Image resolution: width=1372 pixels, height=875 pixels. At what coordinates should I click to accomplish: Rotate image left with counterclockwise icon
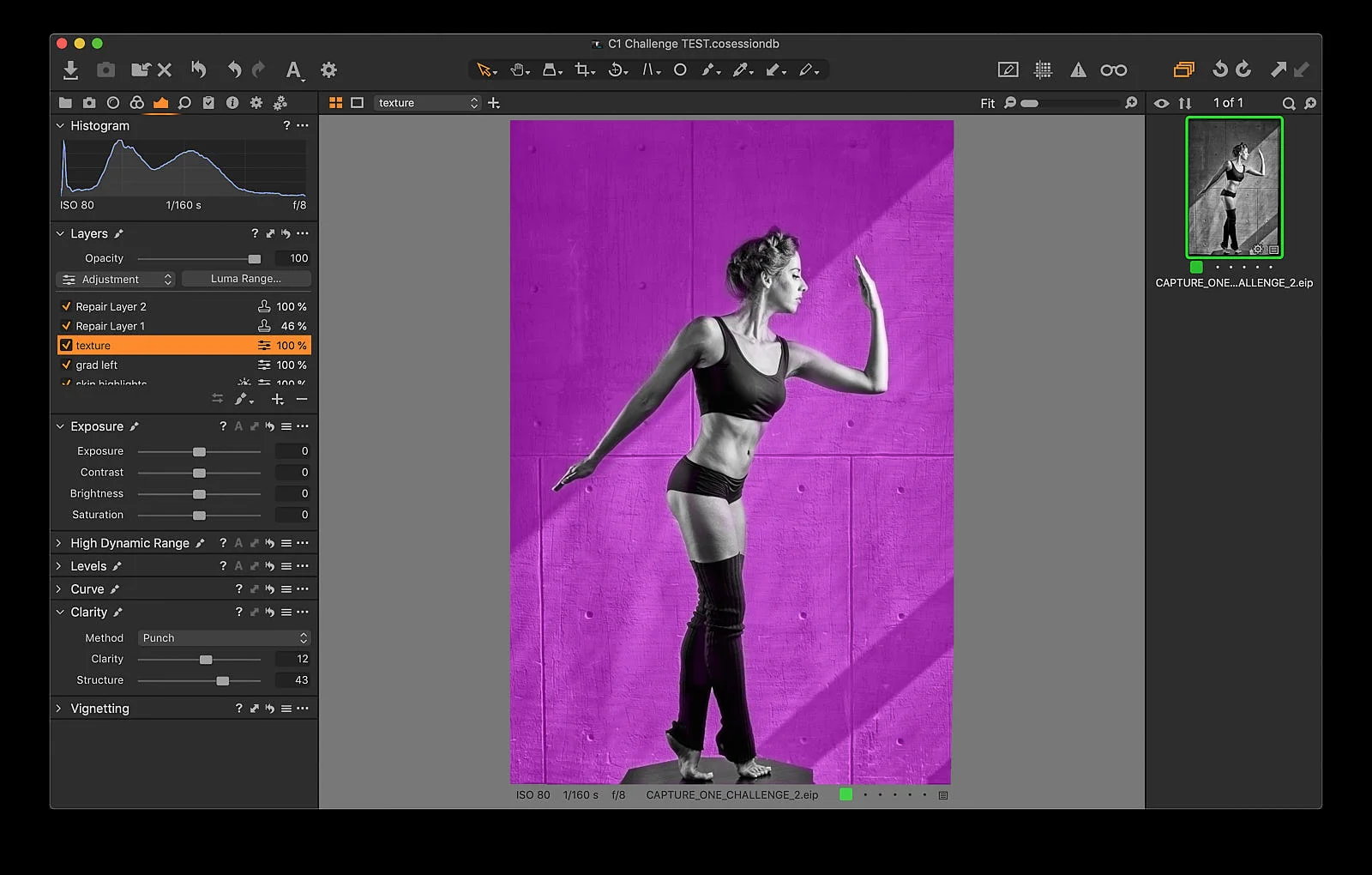[1219, 70]
